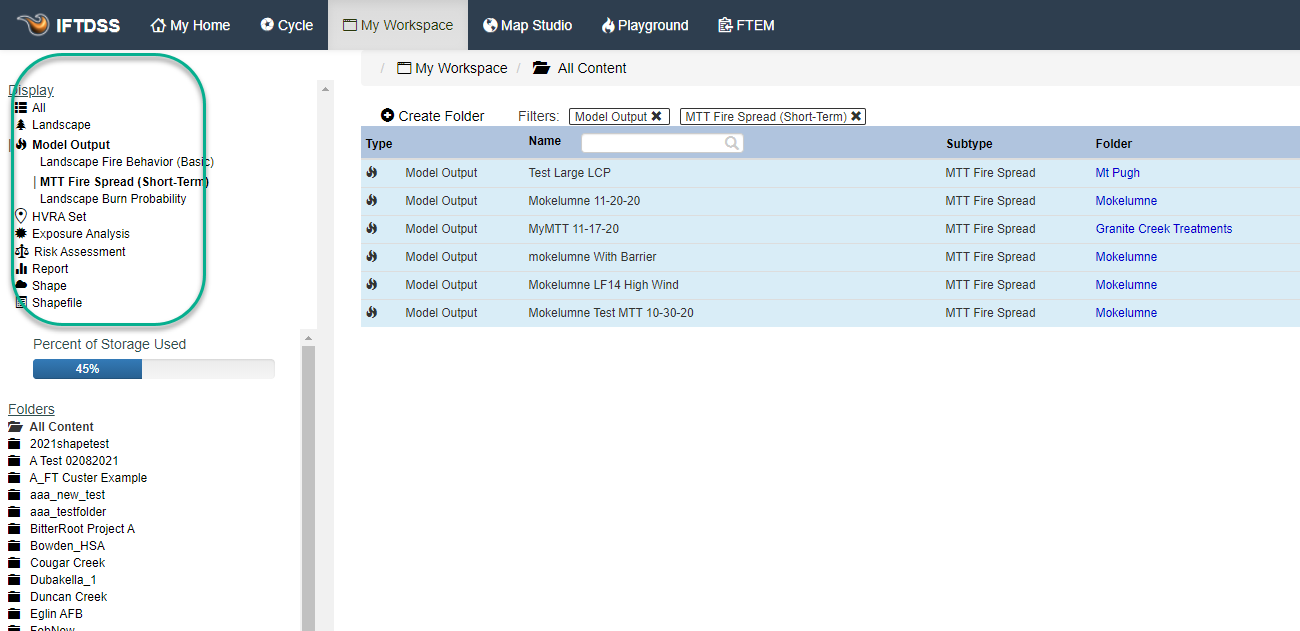Show All items in Display list

point(30,108)
